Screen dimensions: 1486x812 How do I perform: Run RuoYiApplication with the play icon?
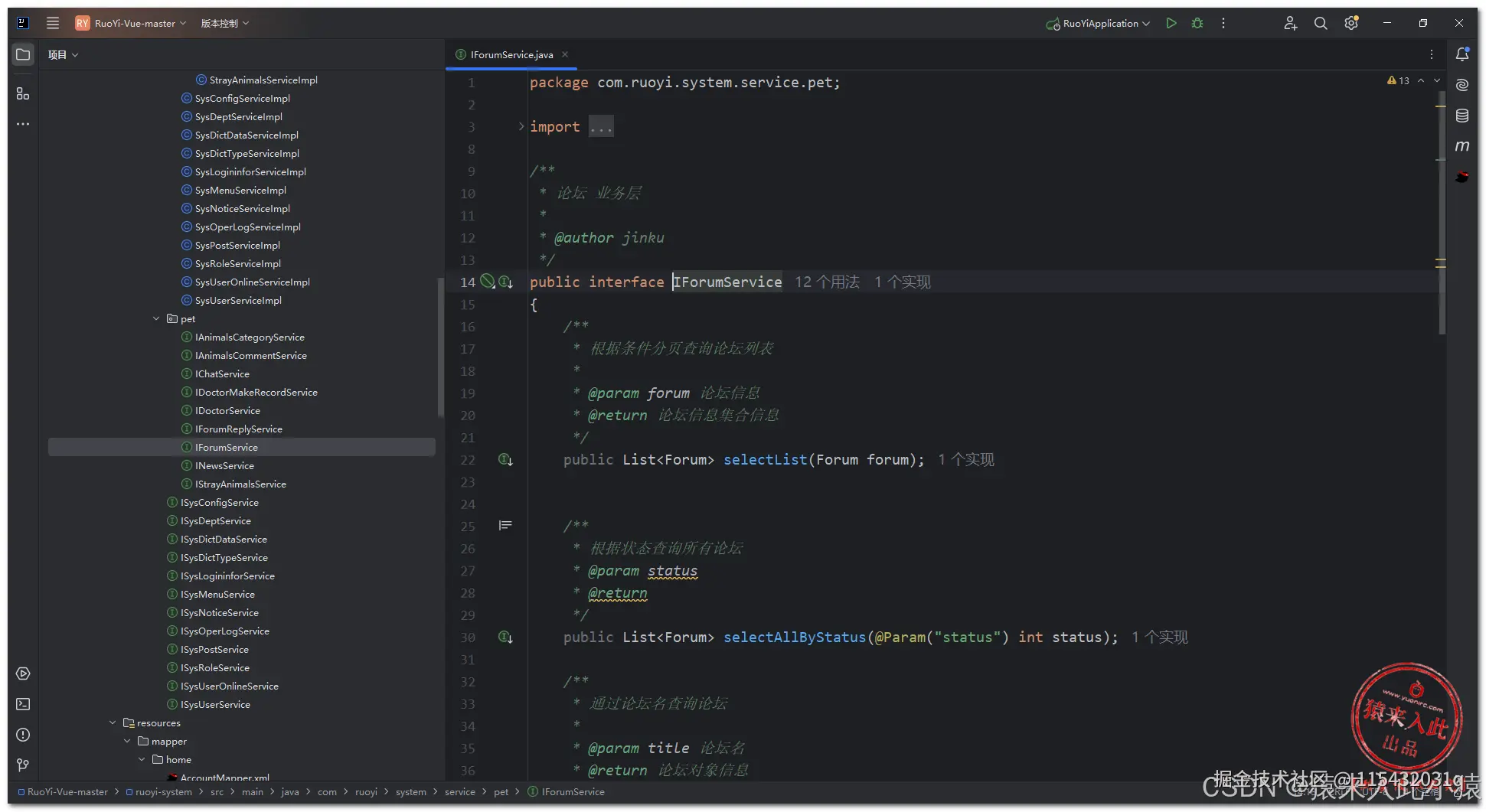coord(1171,23)
